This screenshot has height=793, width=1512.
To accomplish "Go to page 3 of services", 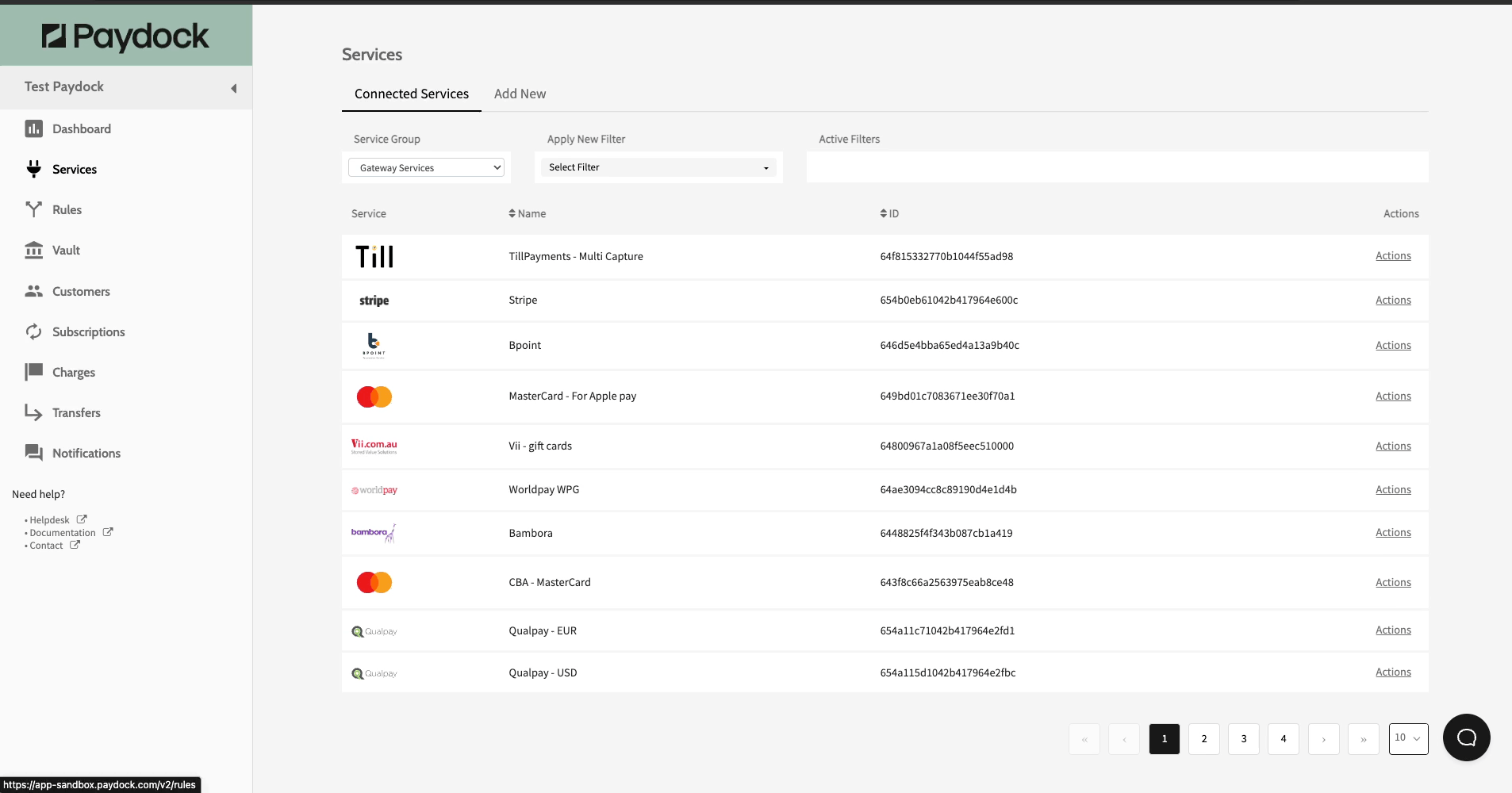I will (1243, 739).
